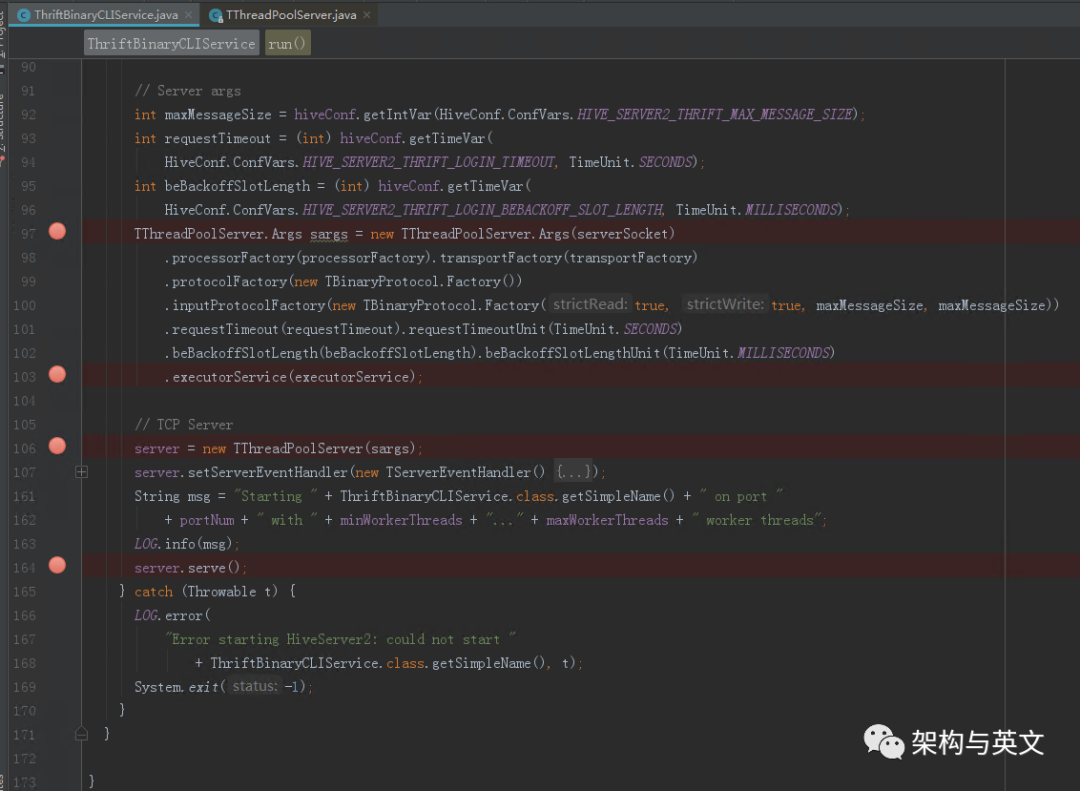
Task: Click executorService call on line 103
Action: [x=229, y=377]
